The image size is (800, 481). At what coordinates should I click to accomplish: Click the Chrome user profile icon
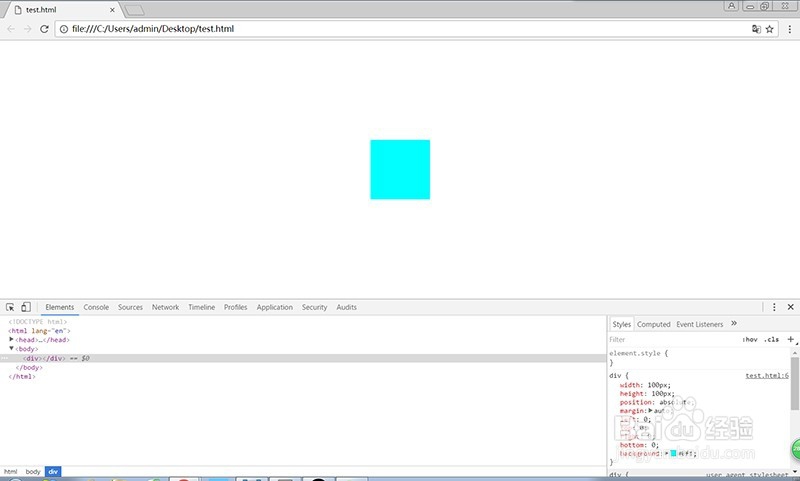(x=732, y=6)
